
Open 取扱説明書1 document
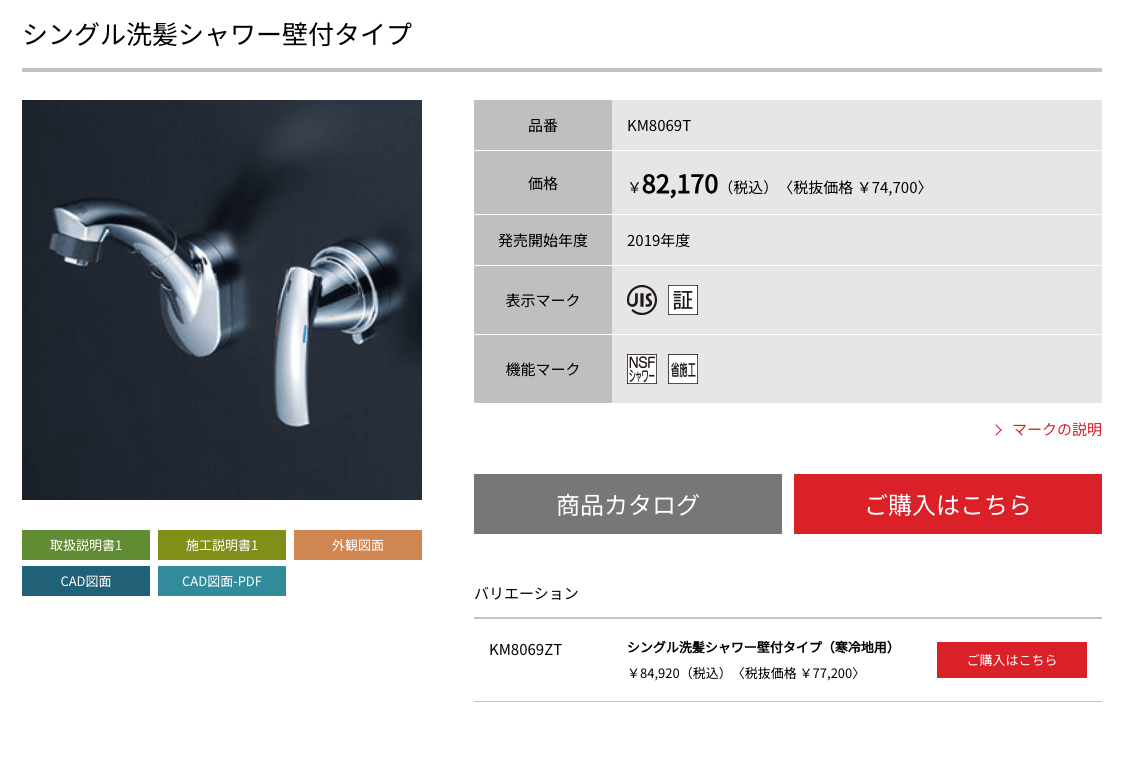pyautogui.click(x=86, y=545)
